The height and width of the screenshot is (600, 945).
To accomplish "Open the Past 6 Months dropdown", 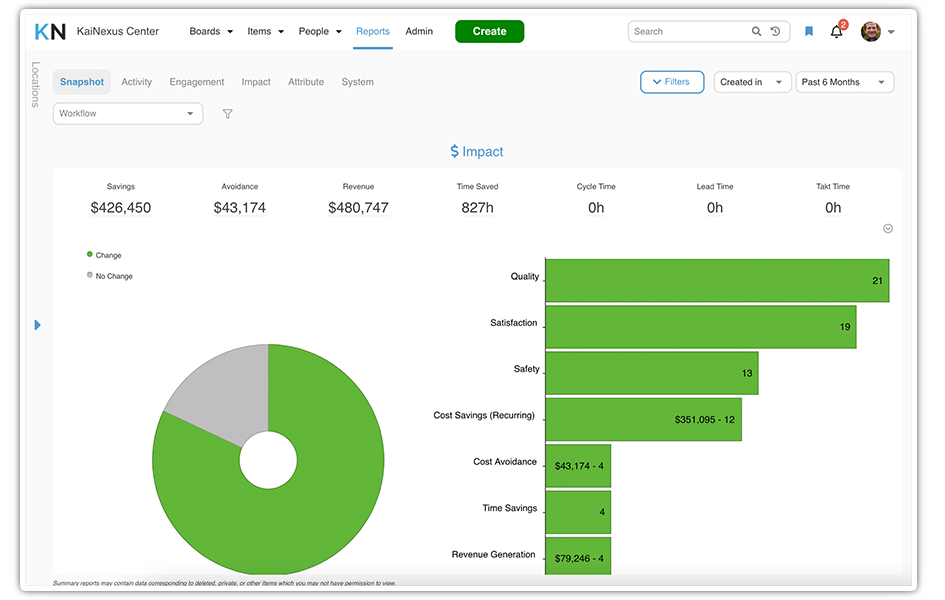I will coord(844,82).
